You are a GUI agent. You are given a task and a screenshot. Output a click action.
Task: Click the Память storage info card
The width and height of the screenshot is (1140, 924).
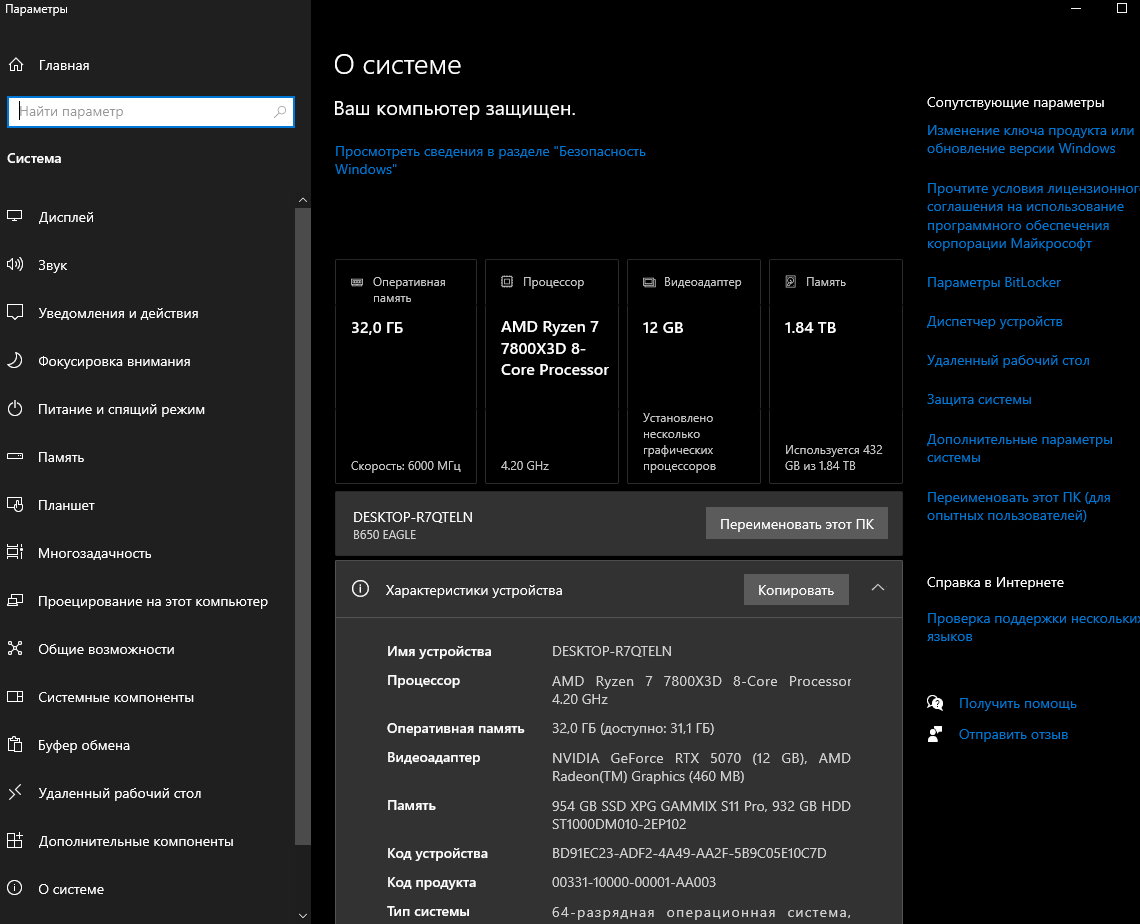pyautogui.click(x=835, y=371)
